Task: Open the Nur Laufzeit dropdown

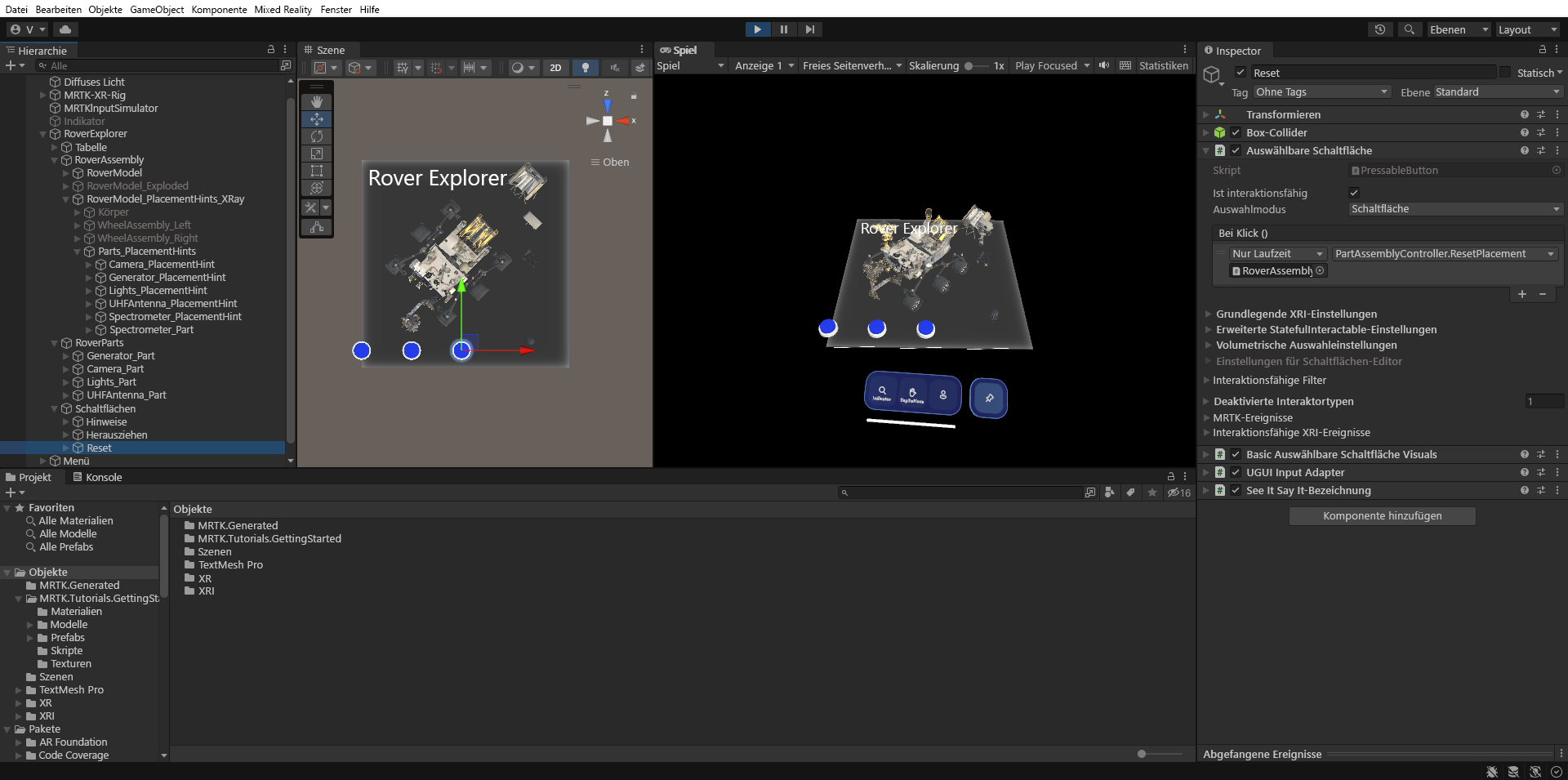Action: click(x=1276, y=253)
